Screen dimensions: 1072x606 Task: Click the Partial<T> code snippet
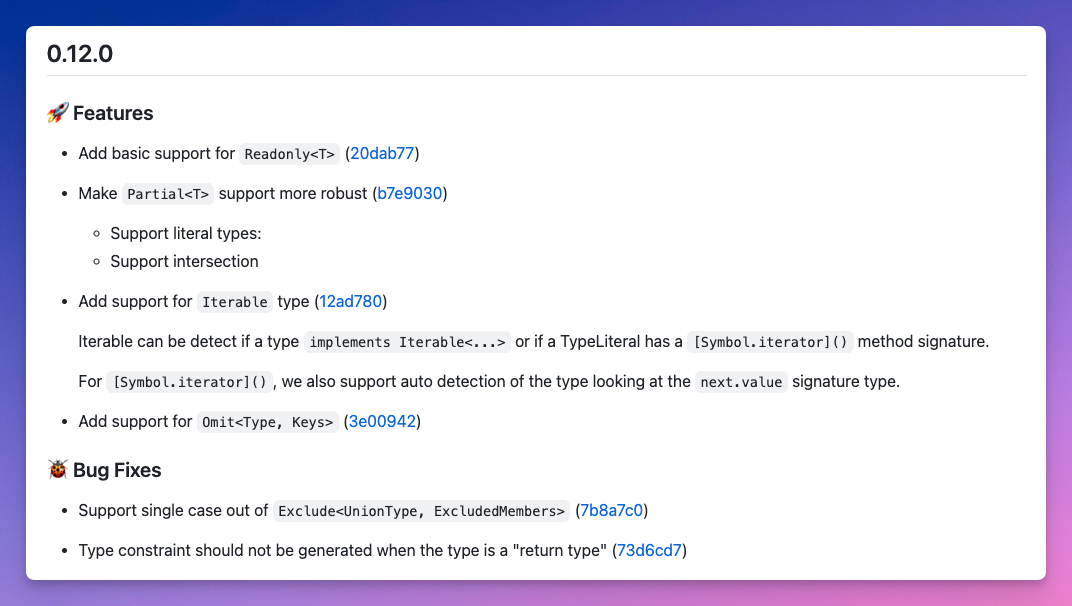(x=167, y=194)
